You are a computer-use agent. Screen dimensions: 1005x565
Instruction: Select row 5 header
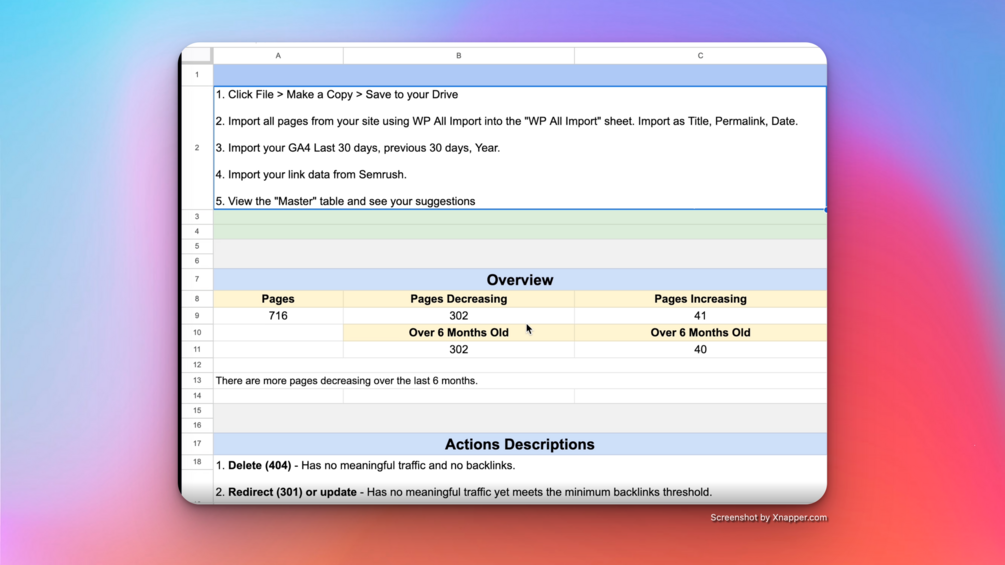point(197,246)
